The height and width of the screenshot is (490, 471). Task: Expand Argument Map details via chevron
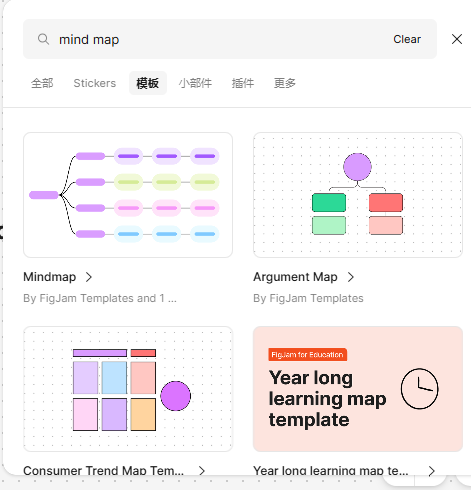click(351, 277)
